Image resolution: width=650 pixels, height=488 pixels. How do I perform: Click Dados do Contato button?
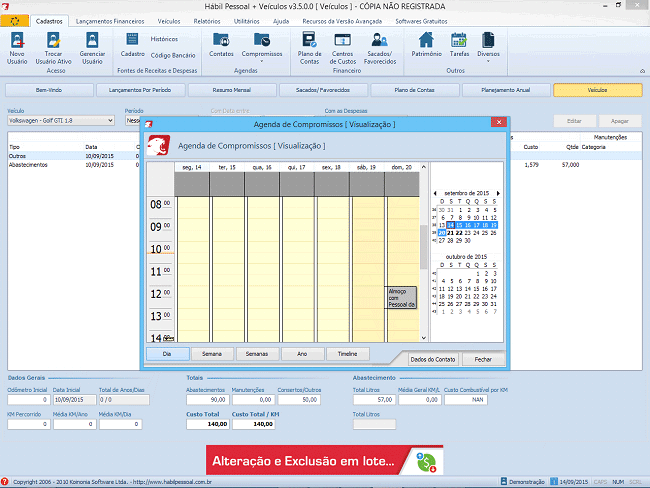tap(433, 359)
